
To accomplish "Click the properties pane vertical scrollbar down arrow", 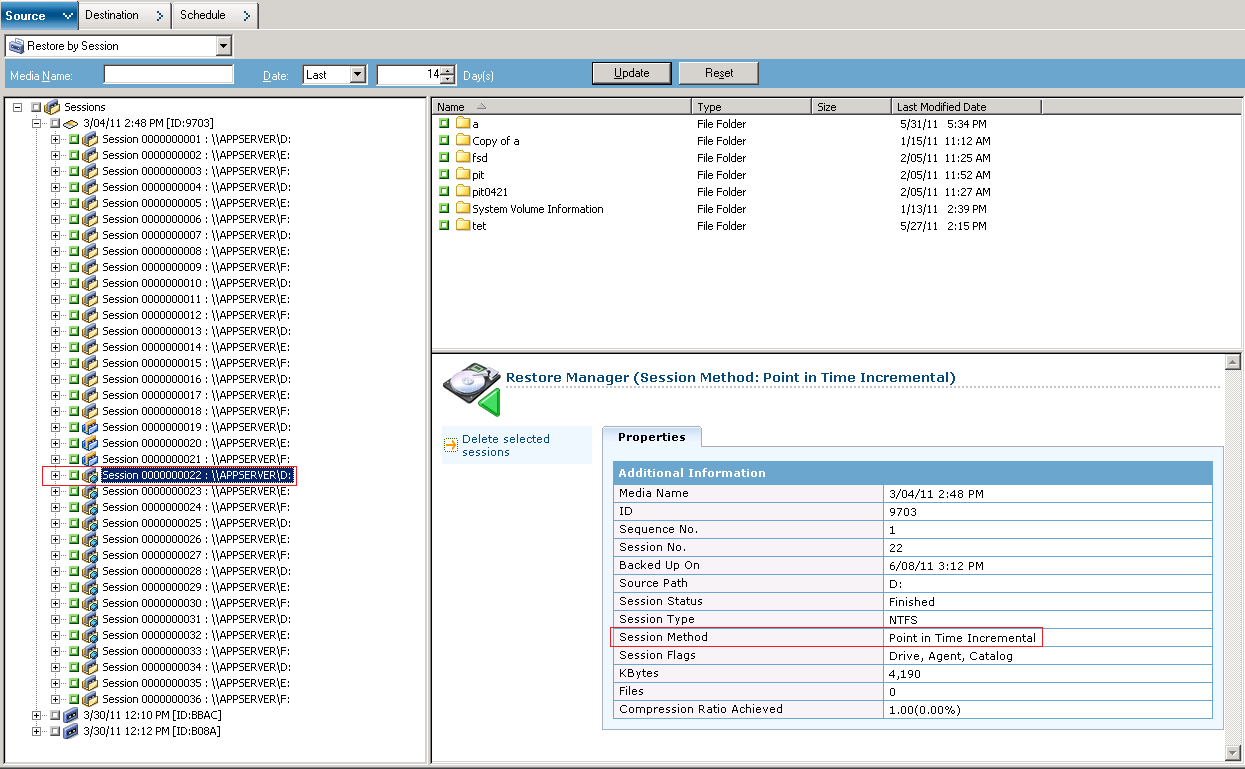I will (1233, 752).
